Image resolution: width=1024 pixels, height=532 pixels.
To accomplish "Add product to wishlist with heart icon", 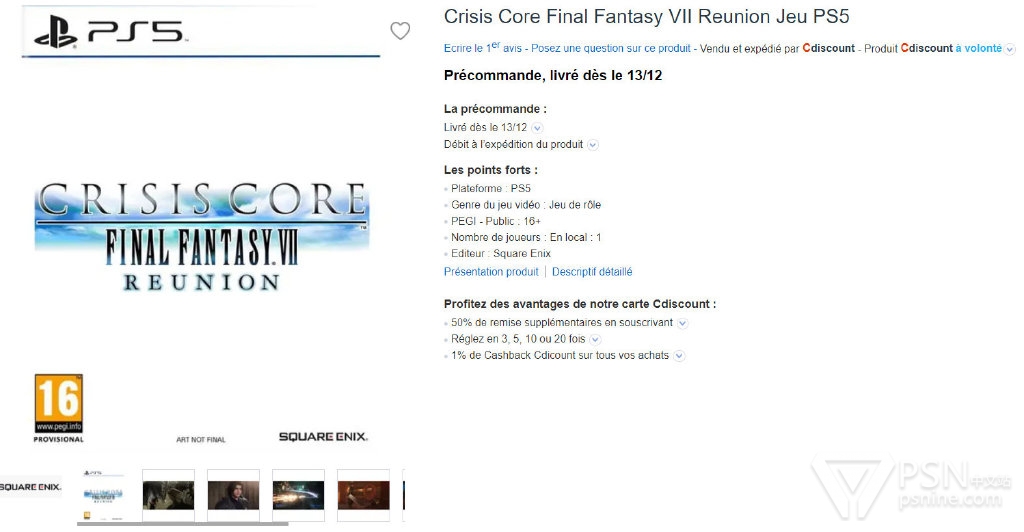I will tap(400, 31).
